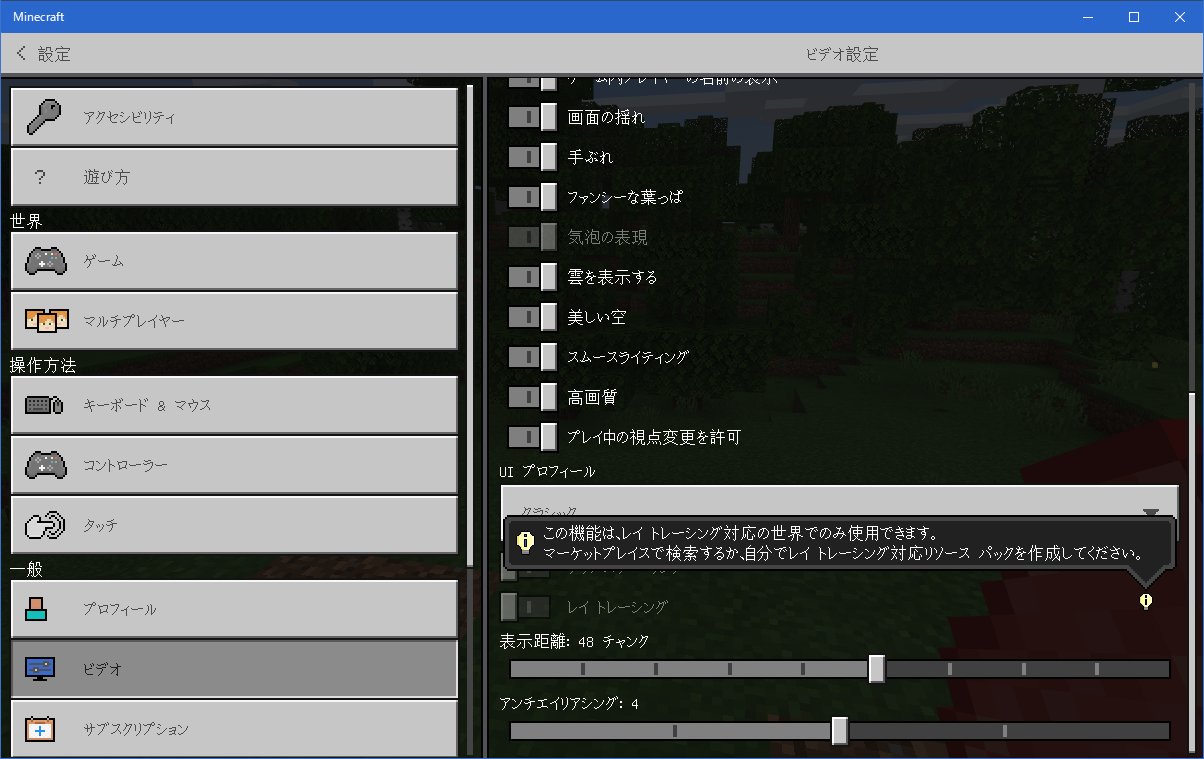Click the 一般 section heading
This screenshot has width=1204, height=759.
pyautogui.click(x=26, y=568)
